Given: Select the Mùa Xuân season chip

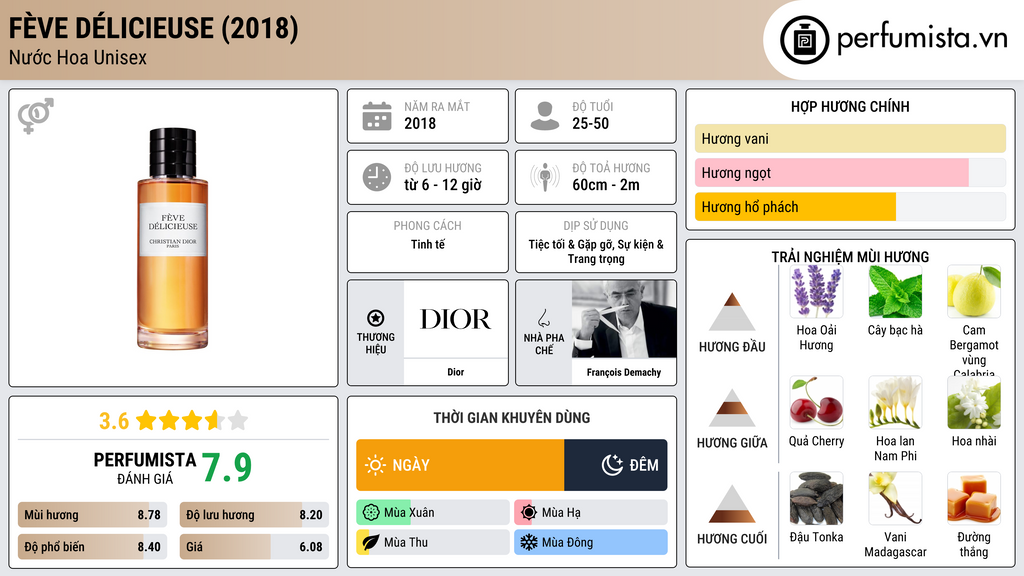Looking at the screenshot, I should [x=433, y=513].
